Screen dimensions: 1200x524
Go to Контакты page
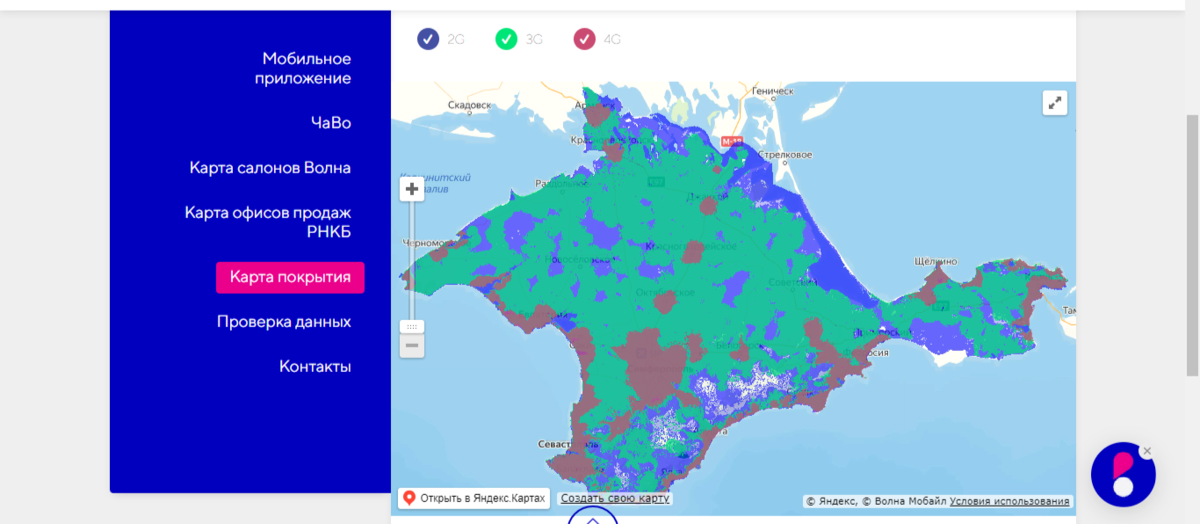pyautogui.click(x=315, y=366)
